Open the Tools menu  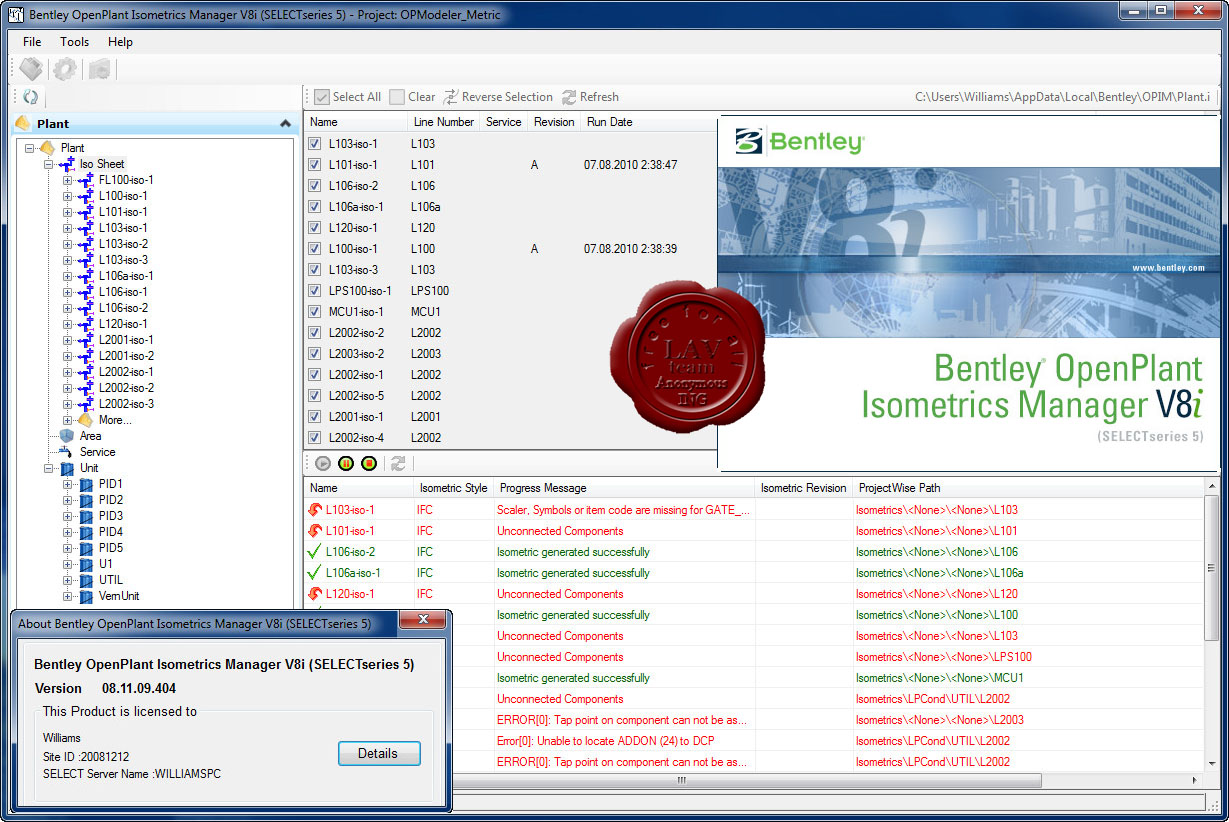pyautogui.click(x=74, y=42)
